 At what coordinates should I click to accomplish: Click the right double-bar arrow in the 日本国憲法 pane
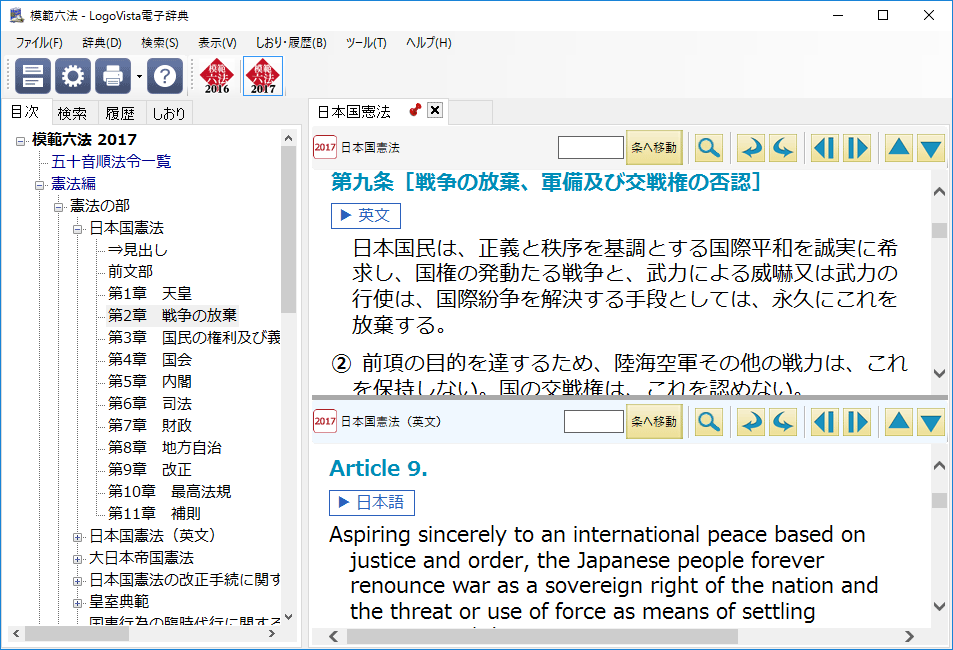857,148
